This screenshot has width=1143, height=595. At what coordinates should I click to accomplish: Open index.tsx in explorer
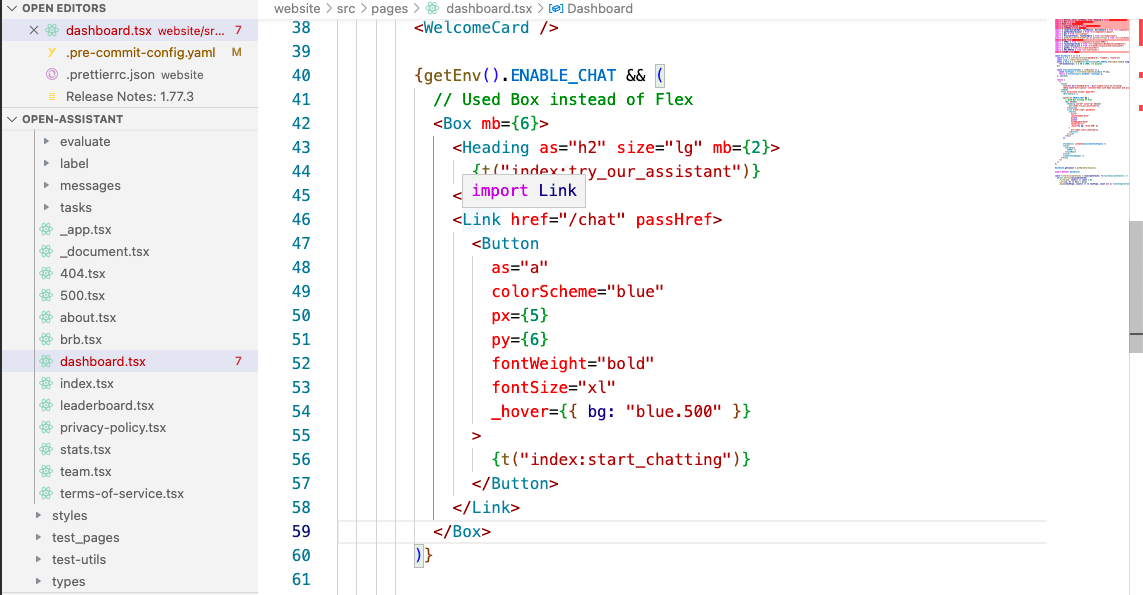coord(87,384)
